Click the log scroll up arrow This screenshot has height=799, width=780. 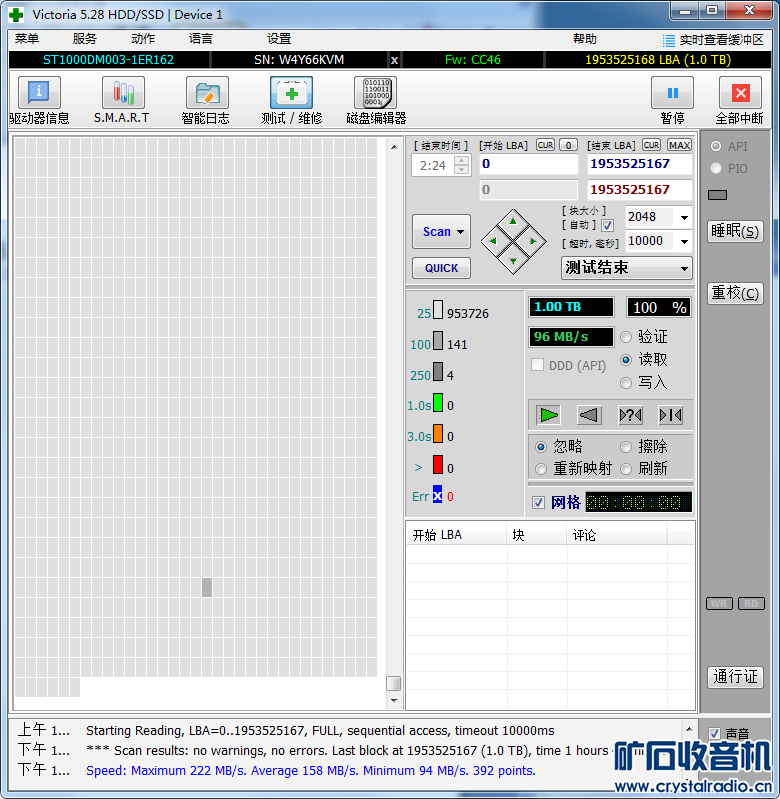pos(689,730)
